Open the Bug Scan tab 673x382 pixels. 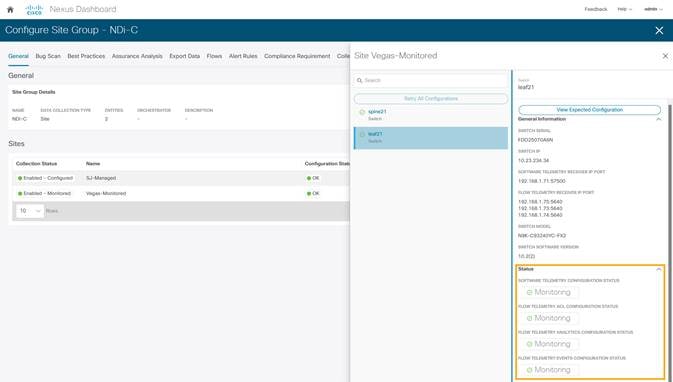(x=48, y=56)
